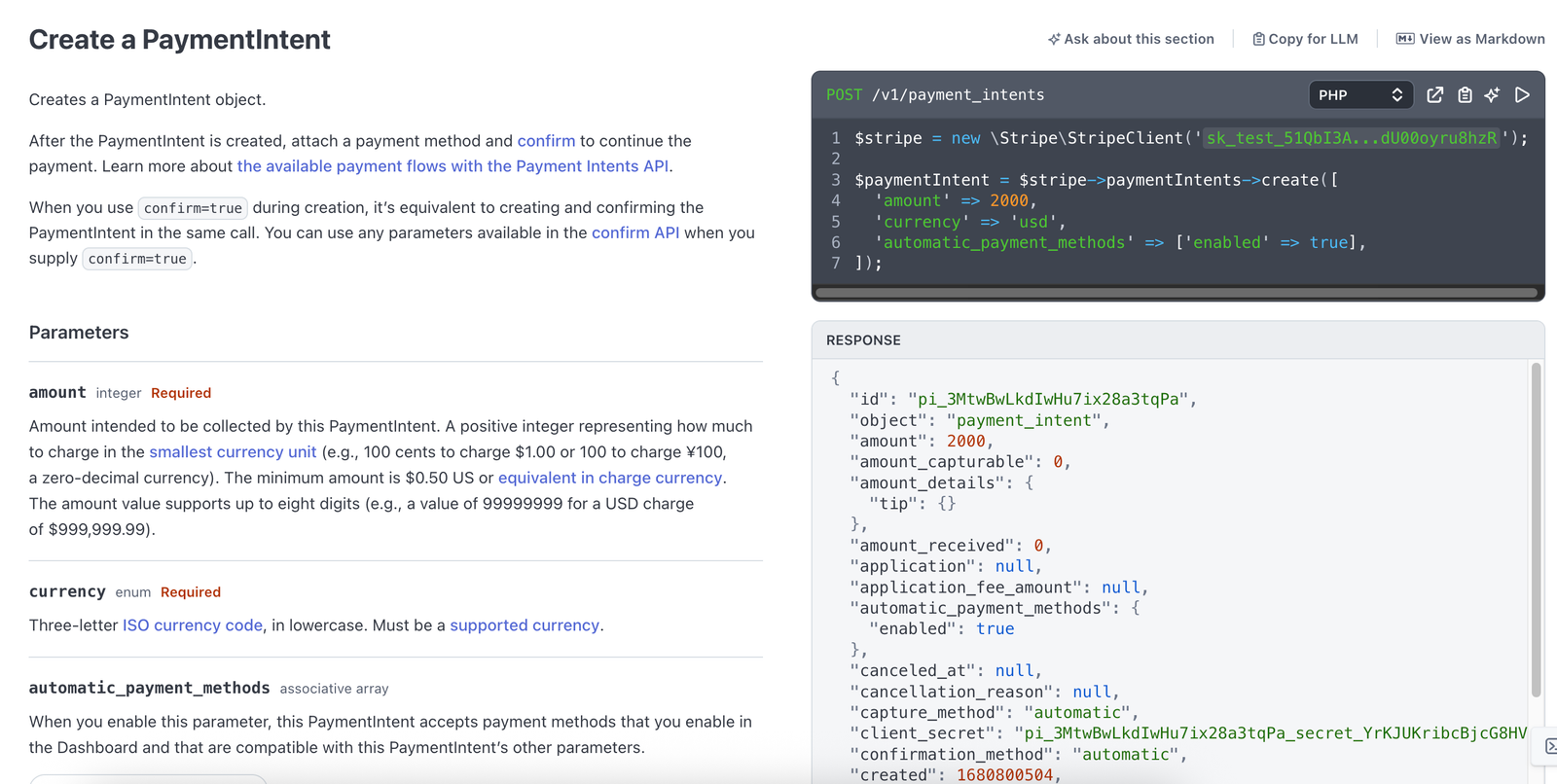Click the Required label next to amount

[181, 393]
